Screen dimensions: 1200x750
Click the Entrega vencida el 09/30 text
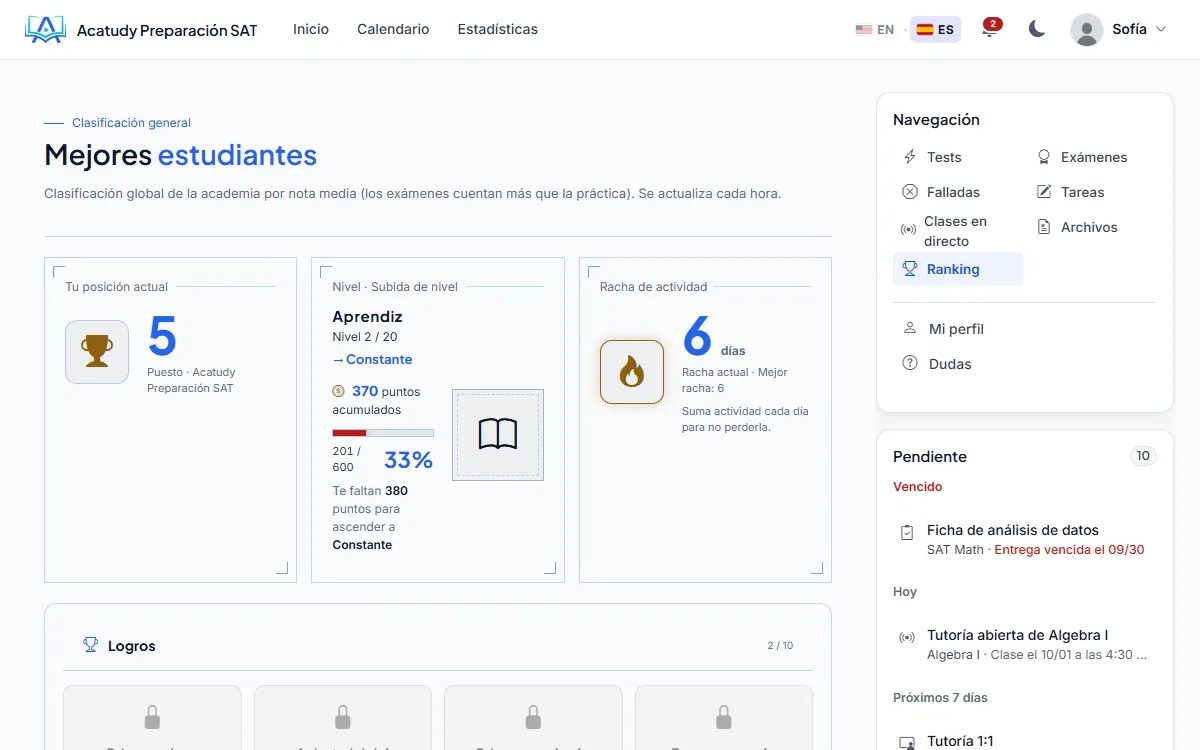coord(1069,550)
